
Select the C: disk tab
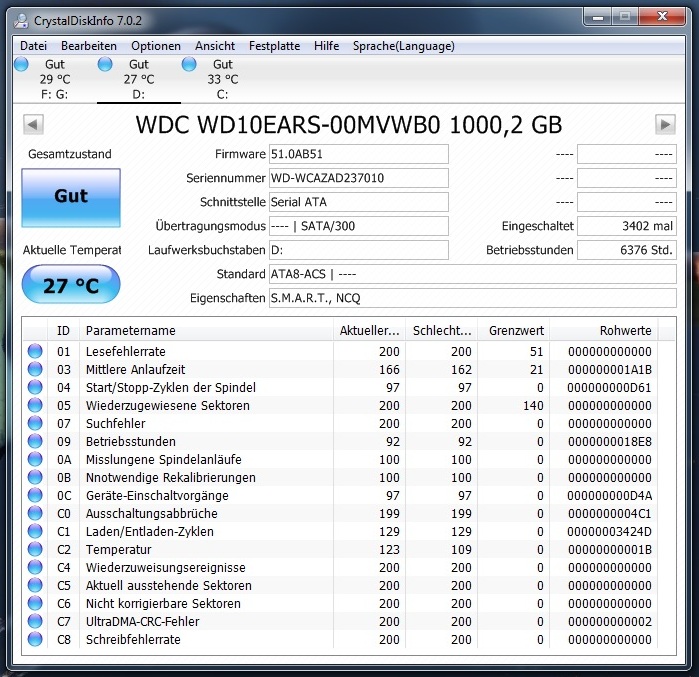tap(222, 79)
